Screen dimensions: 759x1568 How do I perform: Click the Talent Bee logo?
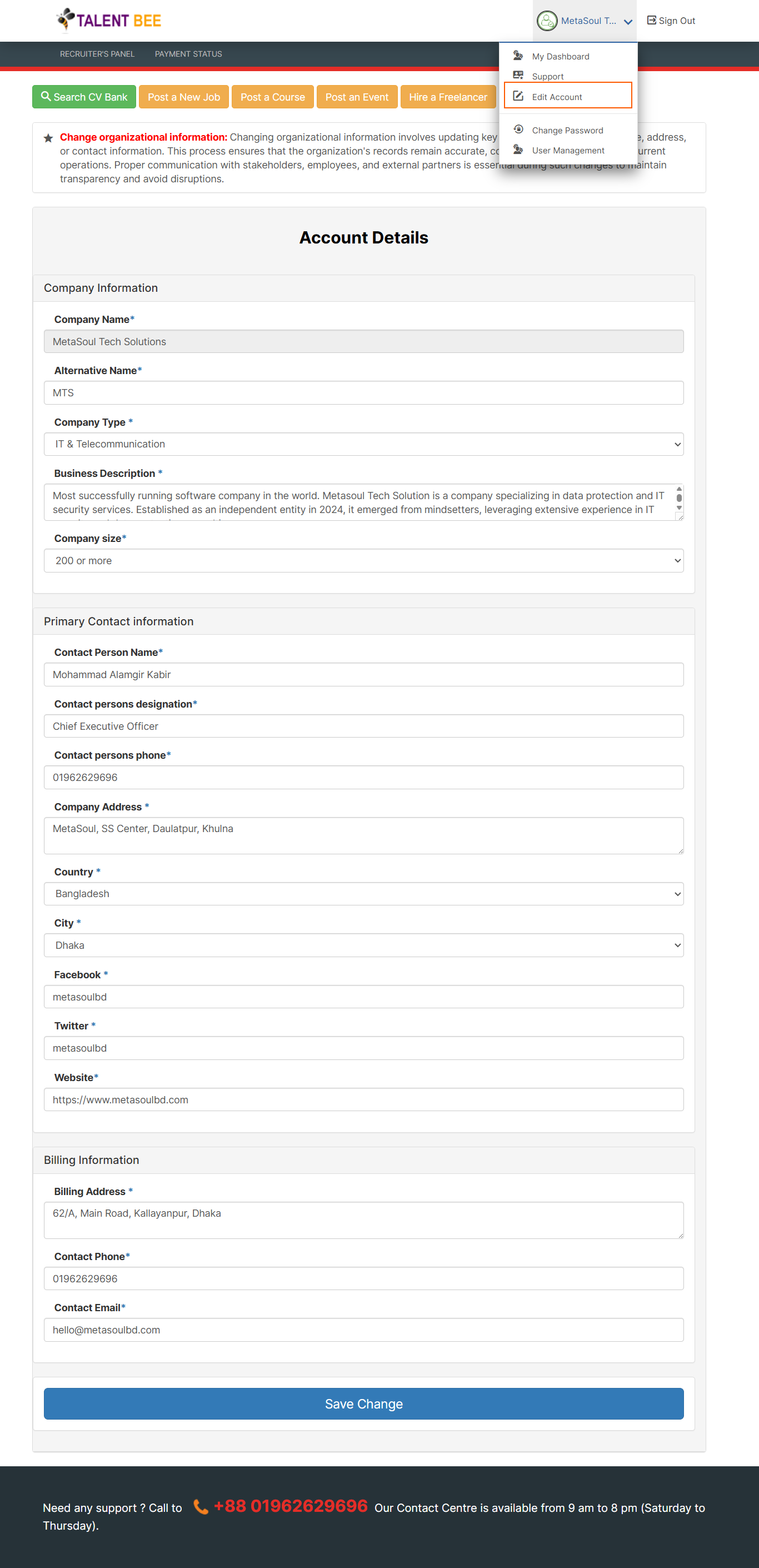click(x=109, y=20)
